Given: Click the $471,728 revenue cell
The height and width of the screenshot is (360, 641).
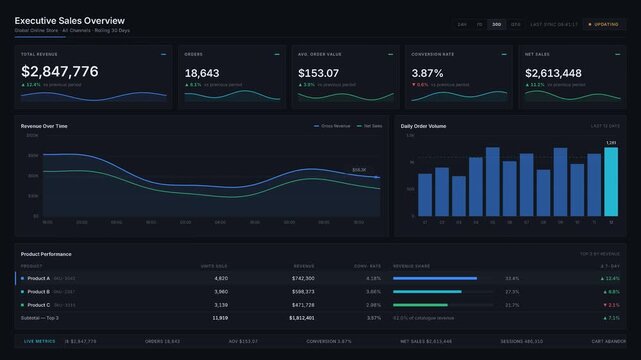Looking at the screenshot, I should pos(303,305).
